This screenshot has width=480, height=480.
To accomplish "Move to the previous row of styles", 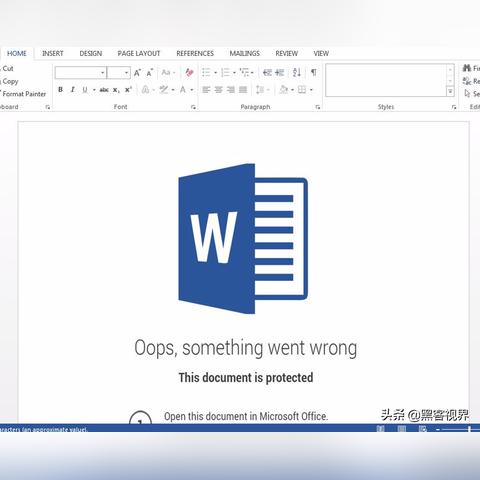I will tap(450, 70).
